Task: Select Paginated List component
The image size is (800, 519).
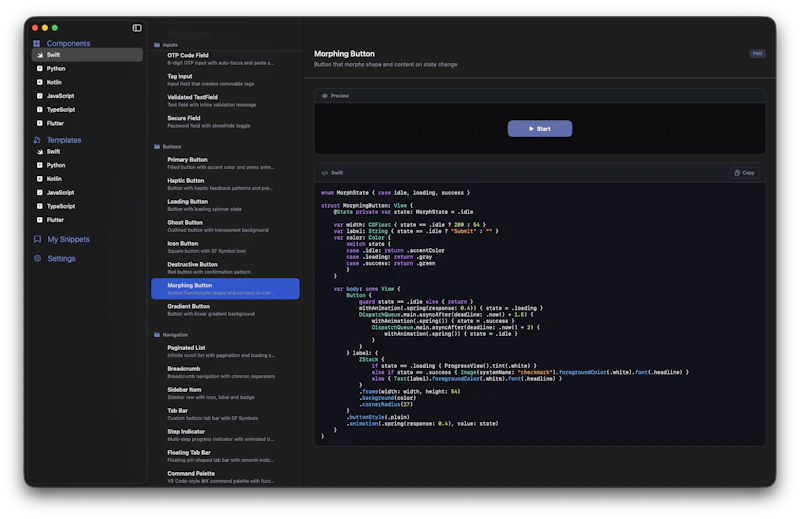Action: pos(226,351)
